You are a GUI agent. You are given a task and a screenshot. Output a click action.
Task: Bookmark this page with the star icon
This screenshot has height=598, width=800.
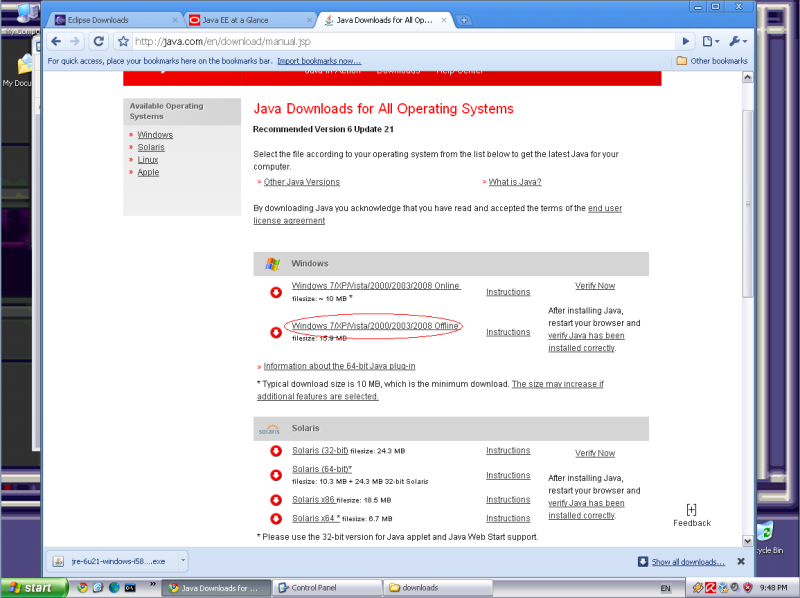[x=123, y=41]
